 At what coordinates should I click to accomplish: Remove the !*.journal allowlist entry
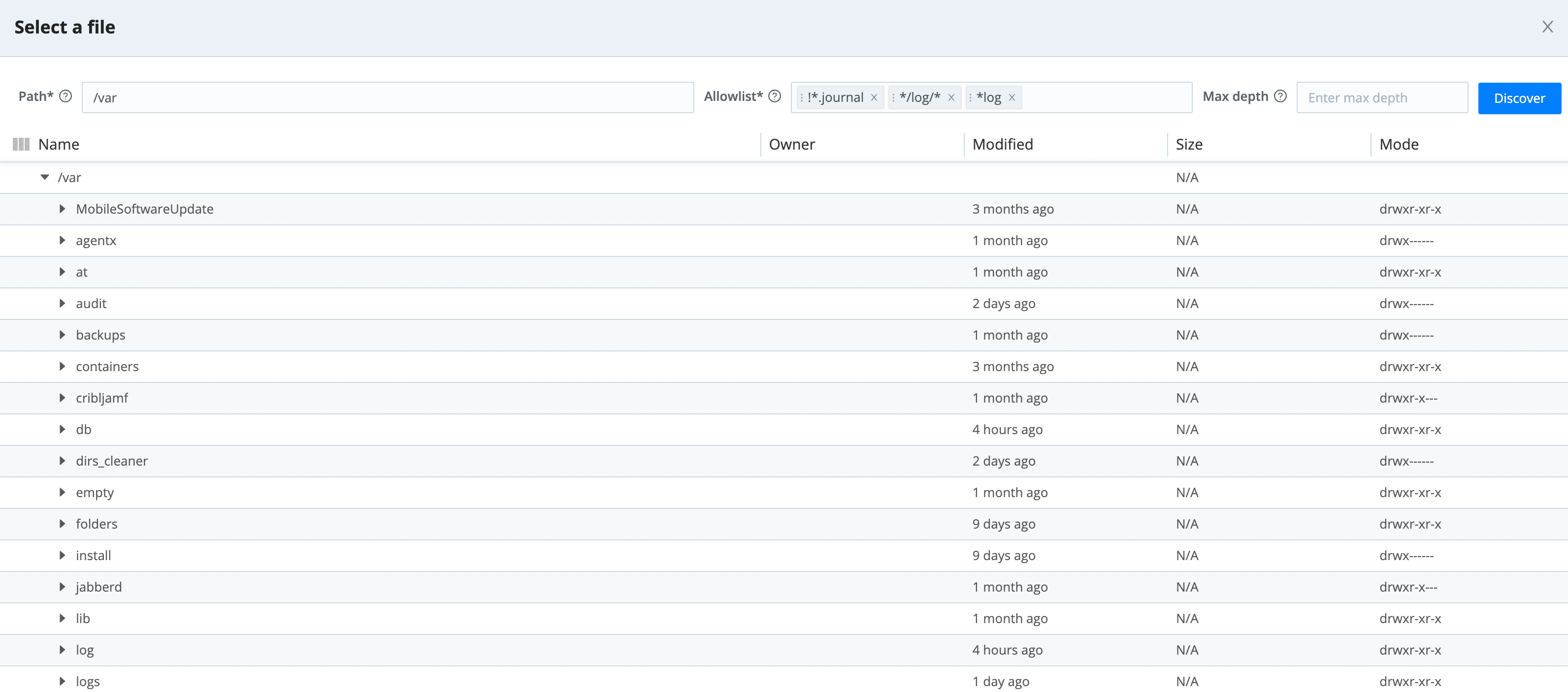pyautogui.click(x=874, y=97)
